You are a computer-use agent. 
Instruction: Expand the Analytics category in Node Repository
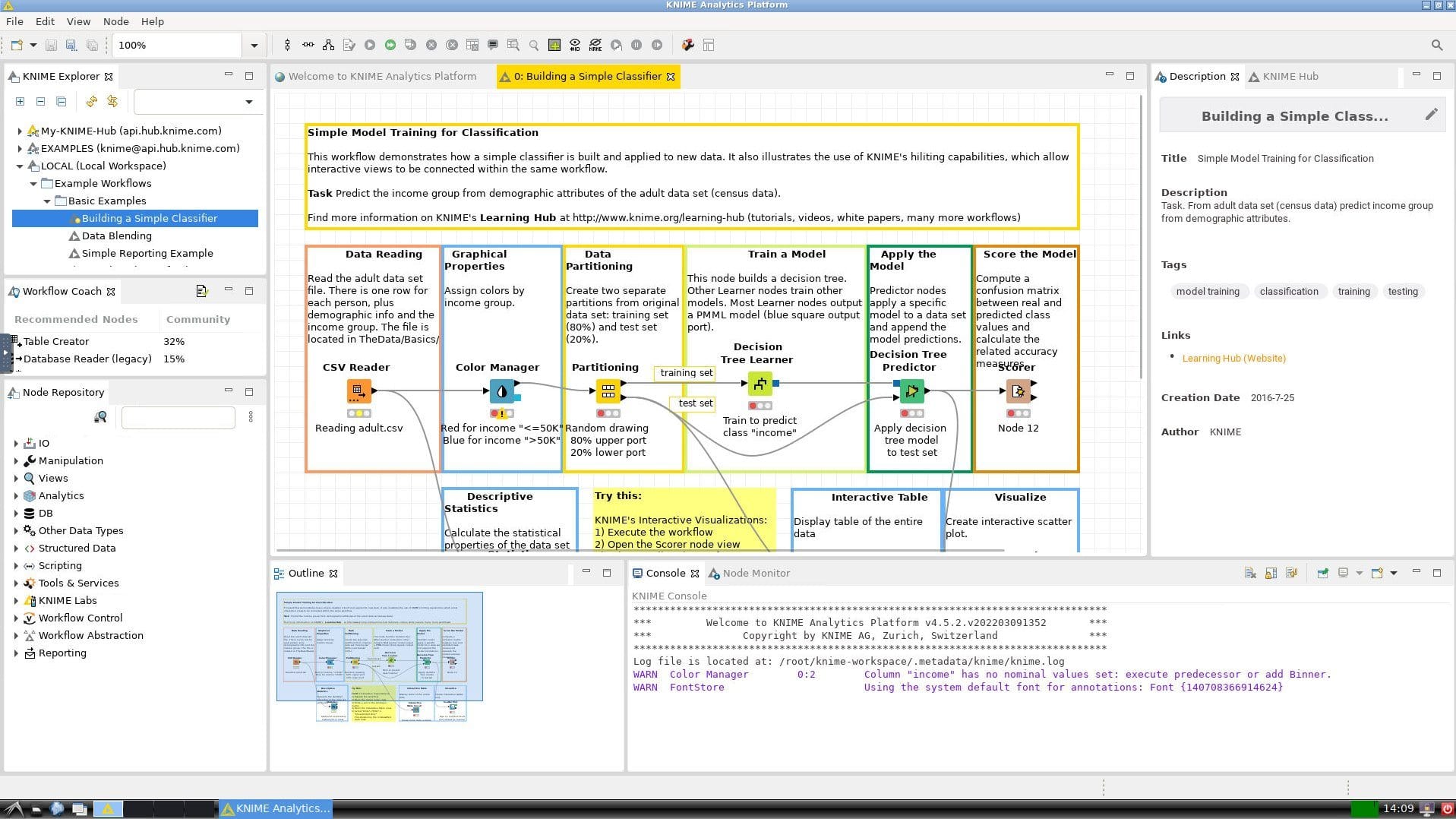[17, 495]
